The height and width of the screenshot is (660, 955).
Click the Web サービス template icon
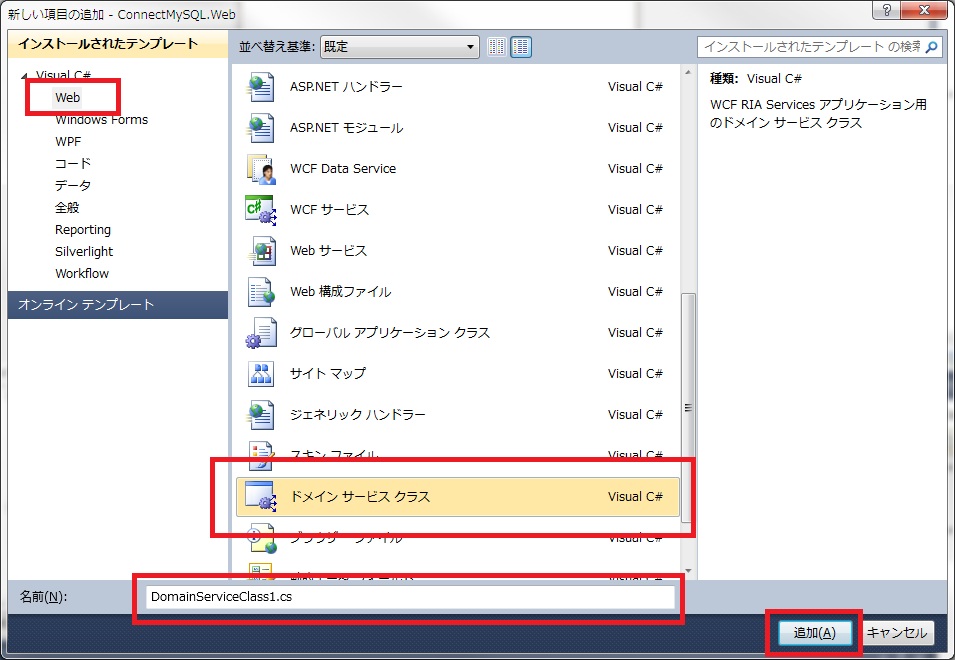click(x=261, y=251)
